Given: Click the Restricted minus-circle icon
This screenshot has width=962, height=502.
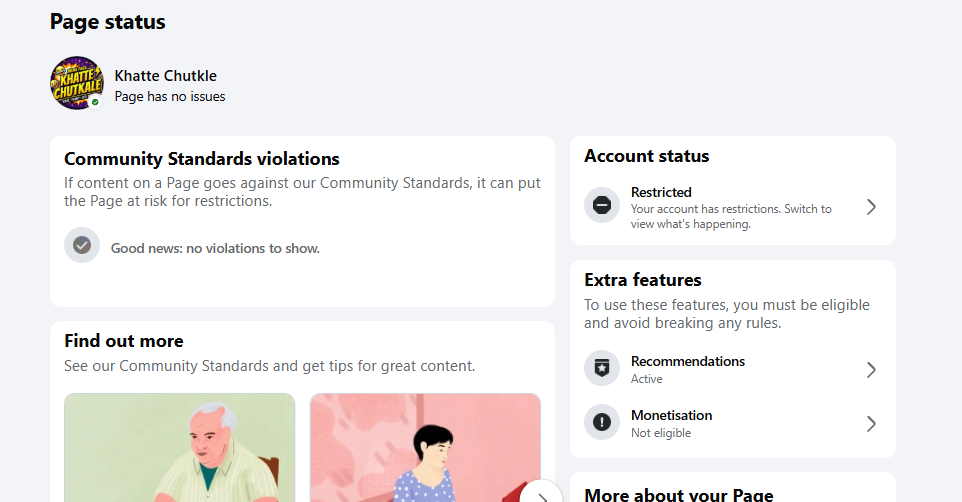Looking at the screenshot, I should point(602,205).
